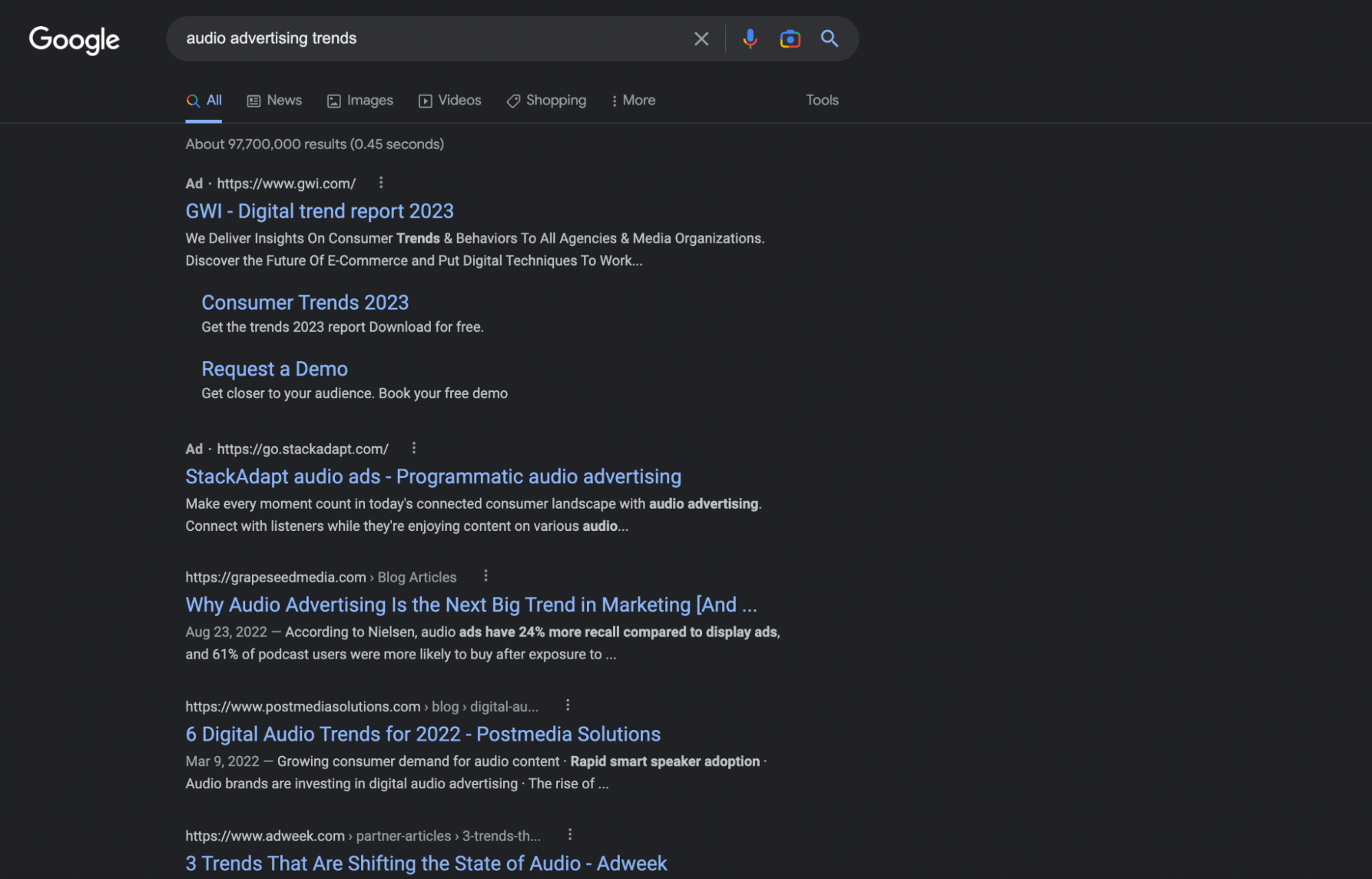Open search by image camera icon
Screen dimensions: 1372x879
[x=790, y=39]
